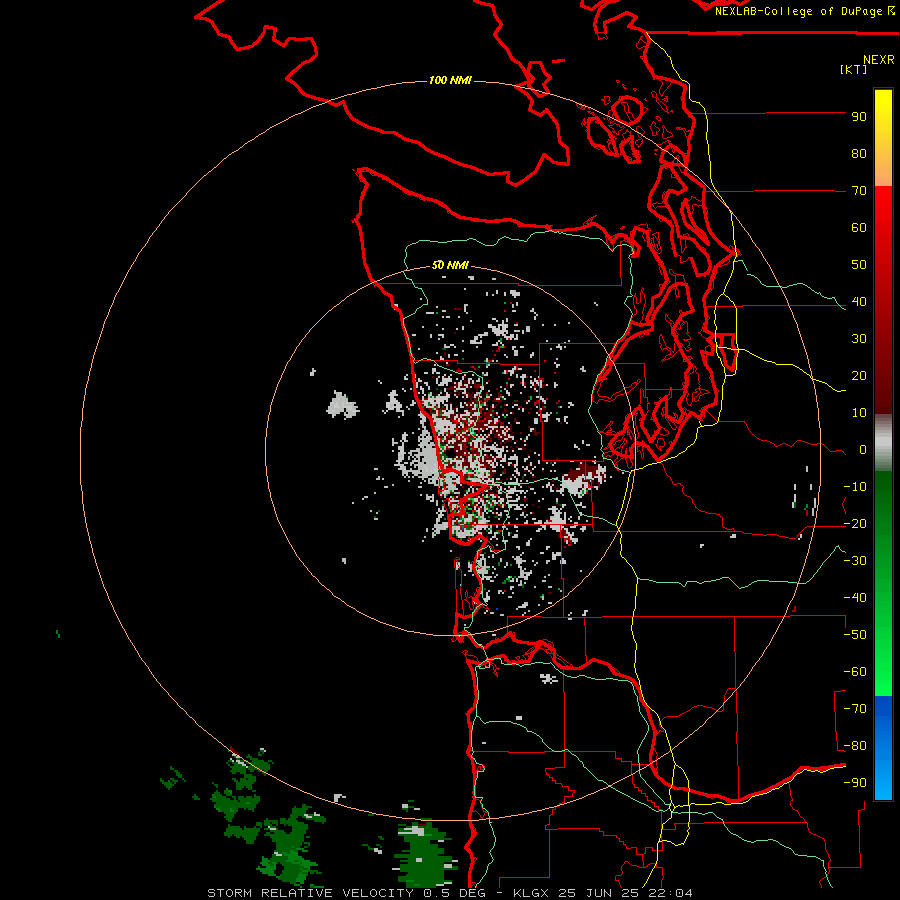Click the -40 value on the velocity scale
The width and height of the screenshot is (900, 900).
pos(855,598)
